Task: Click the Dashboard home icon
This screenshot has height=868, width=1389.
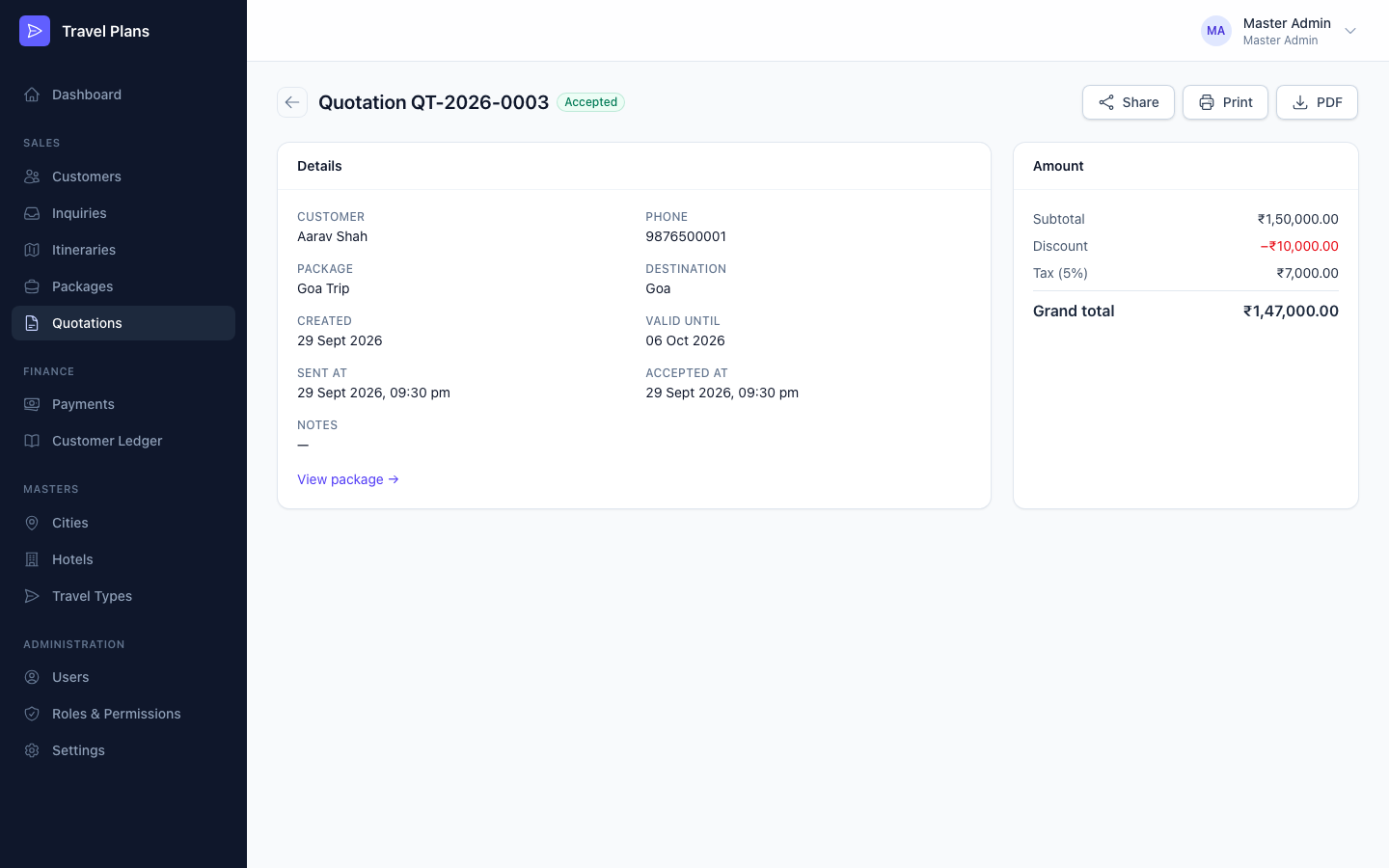Action: 32,95
